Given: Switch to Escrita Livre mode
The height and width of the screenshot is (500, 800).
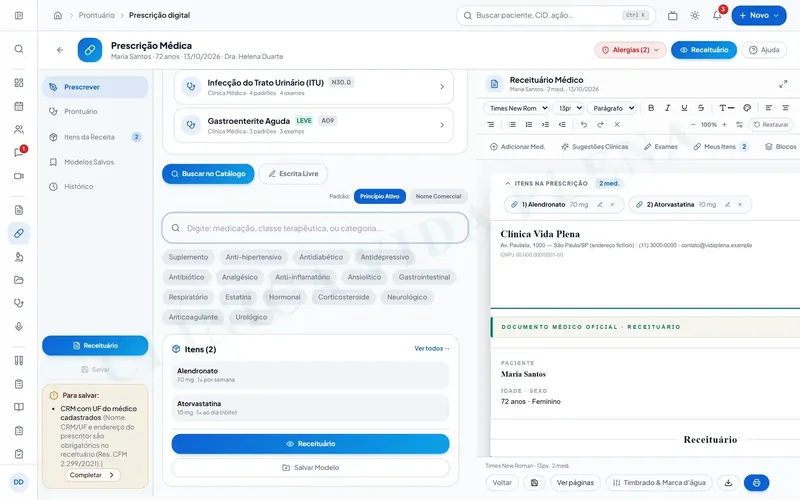Looking at the screenshot, I should coord(293,174).
